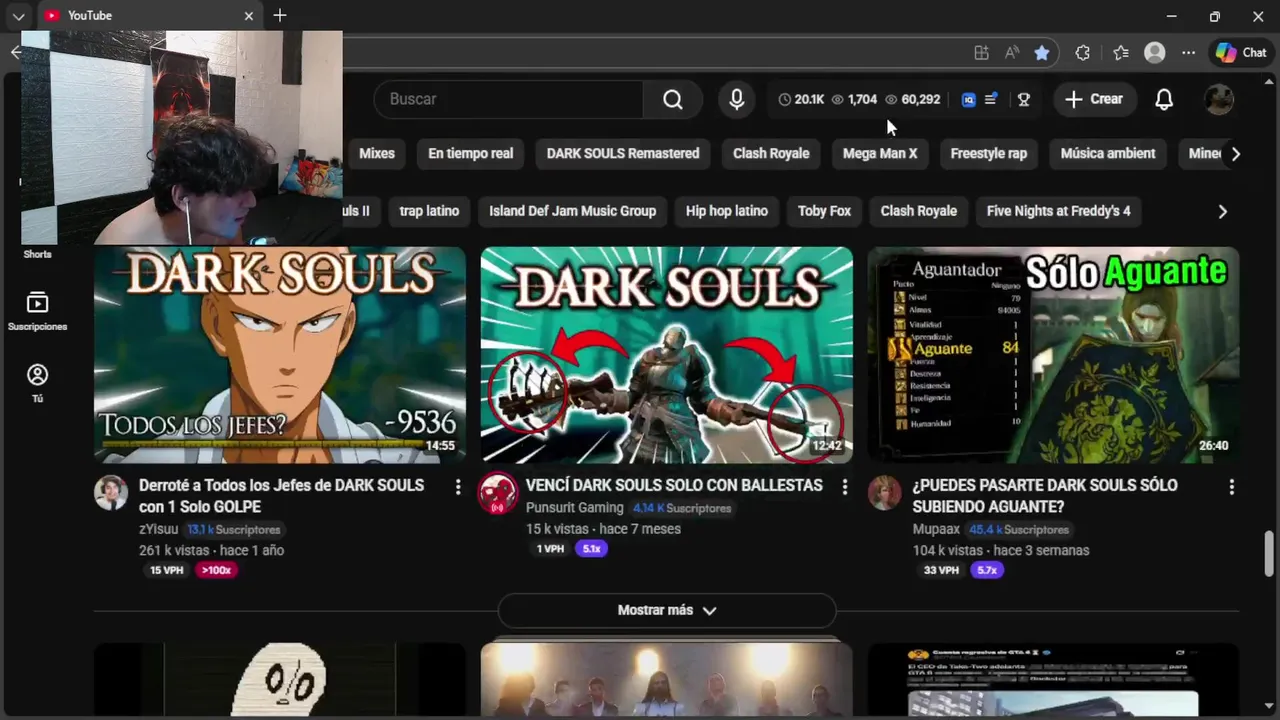Select the Freestyle rap chip
This screenshot has height=720, width=1280.
click(x=989, y=154)
